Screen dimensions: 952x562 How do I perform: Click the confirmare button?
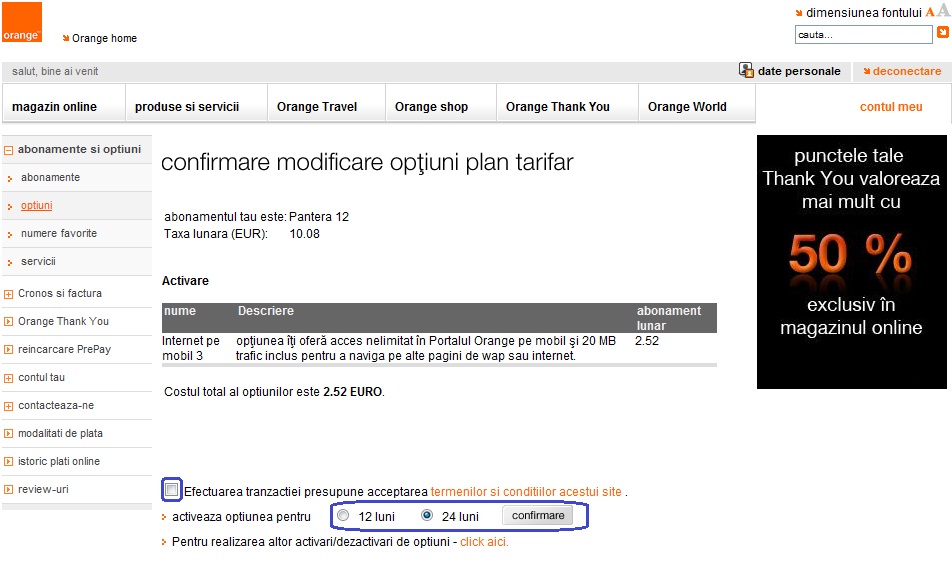537,515
